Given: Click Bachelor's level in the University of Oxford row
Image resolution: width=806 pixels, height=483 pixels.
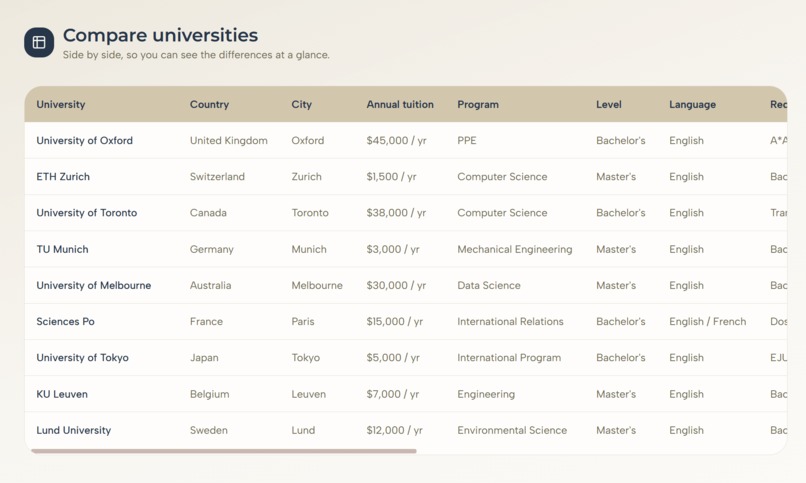Looking at the screenshot, I should [x=620, y=140].
